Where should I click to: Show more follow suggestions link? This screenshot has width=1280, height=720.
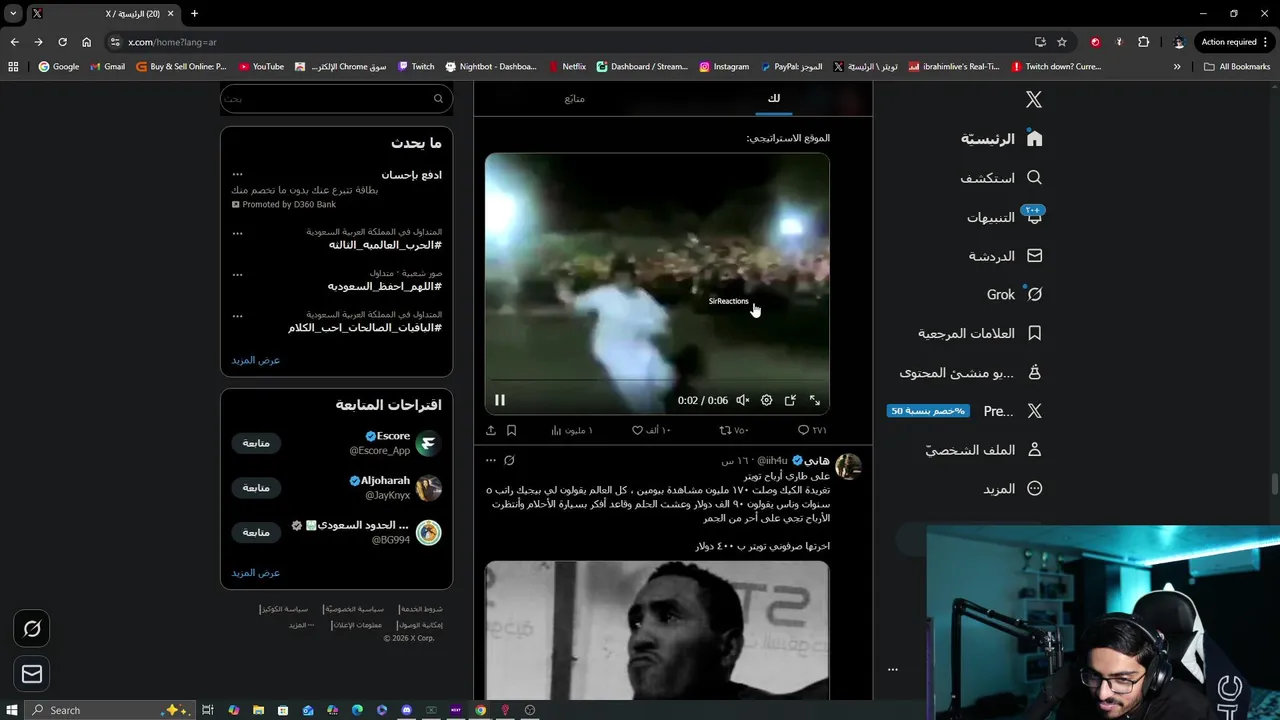coord(256,573)
